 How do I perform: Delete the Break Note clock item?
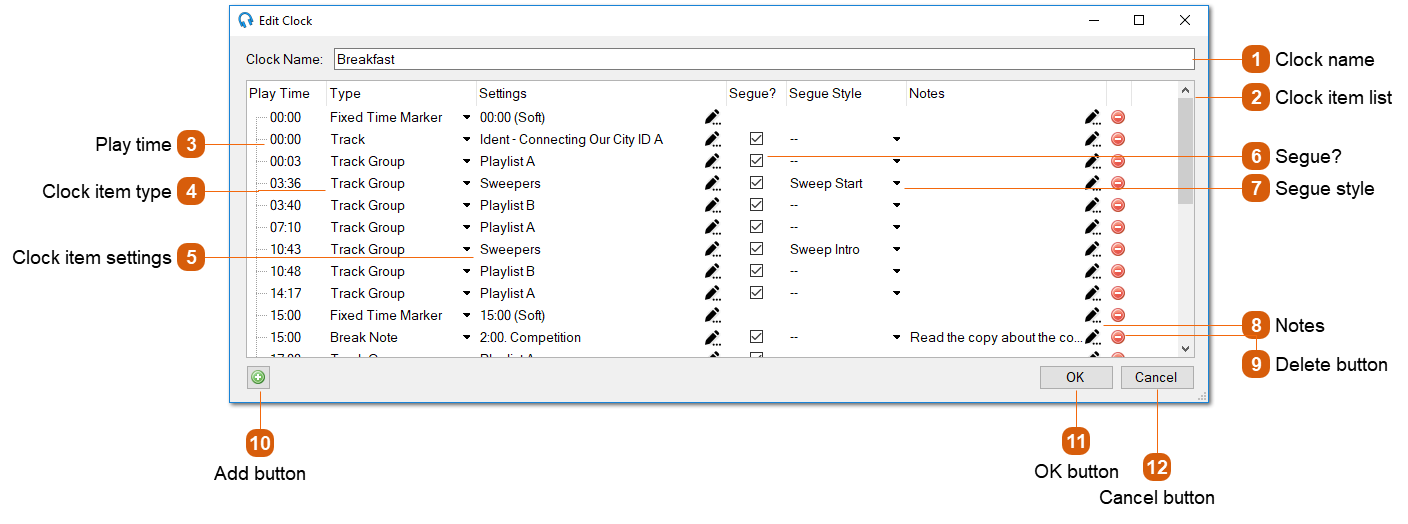(1118, 337)
